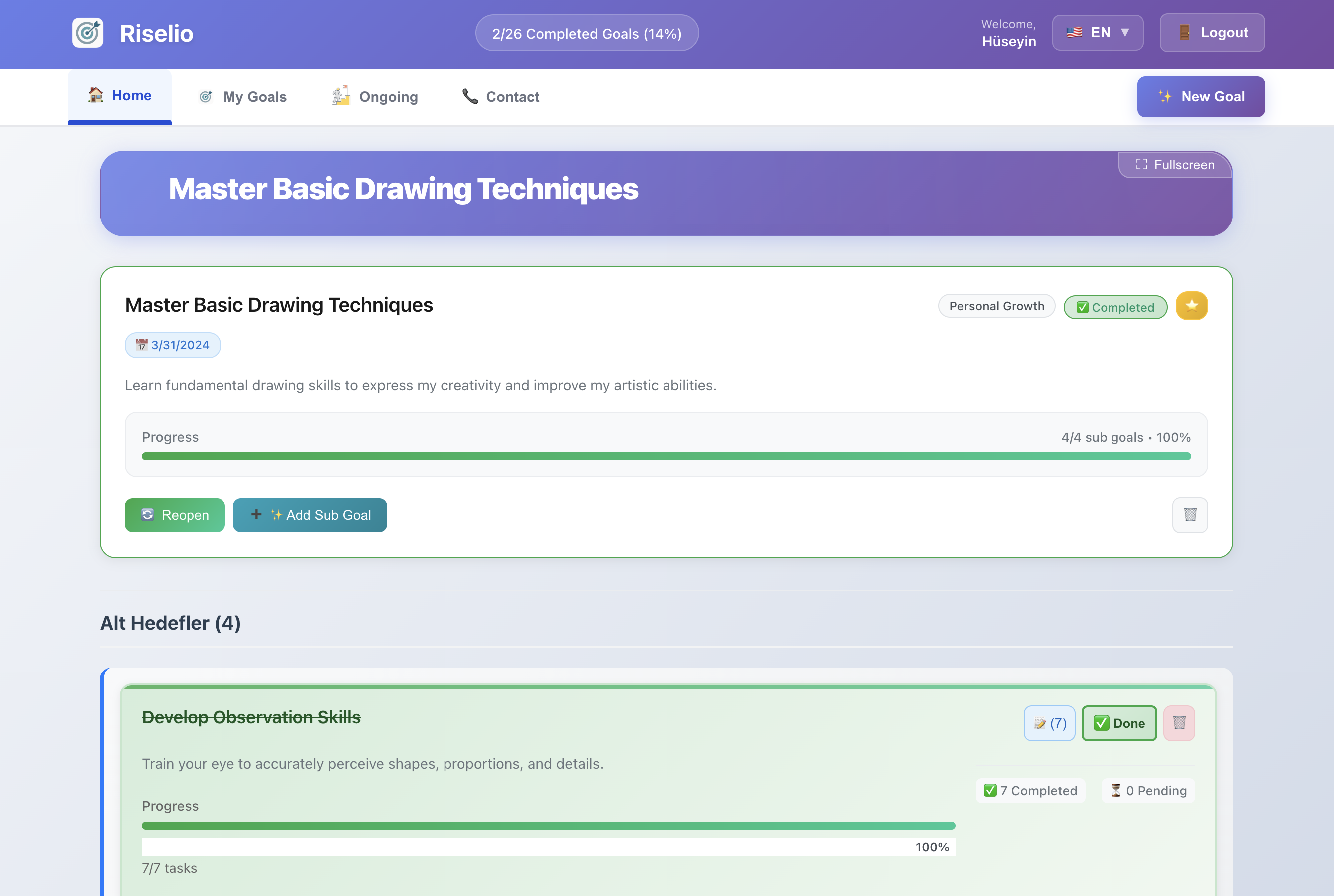The image size is (1334, 896).
Task: Click Add Sub Goal button
Action: [310, 515]
